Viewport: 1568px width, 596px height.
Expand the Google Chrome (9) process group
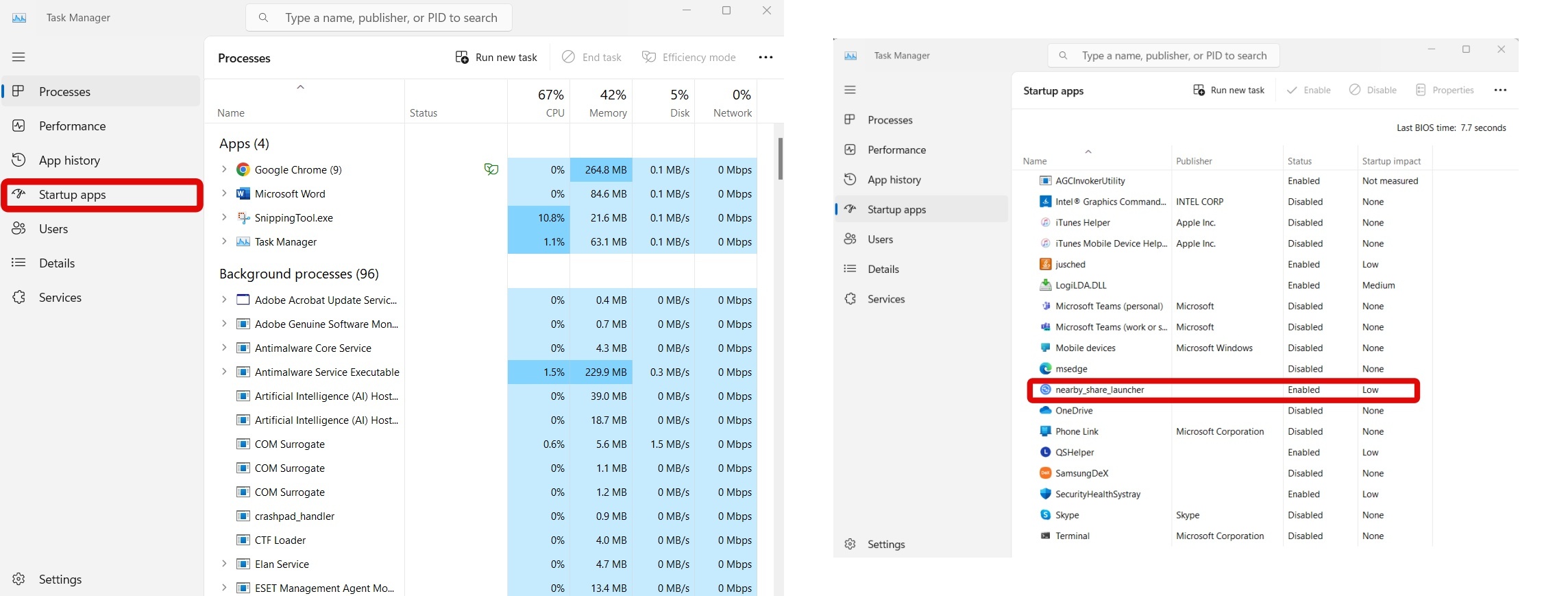click(224, 169)
